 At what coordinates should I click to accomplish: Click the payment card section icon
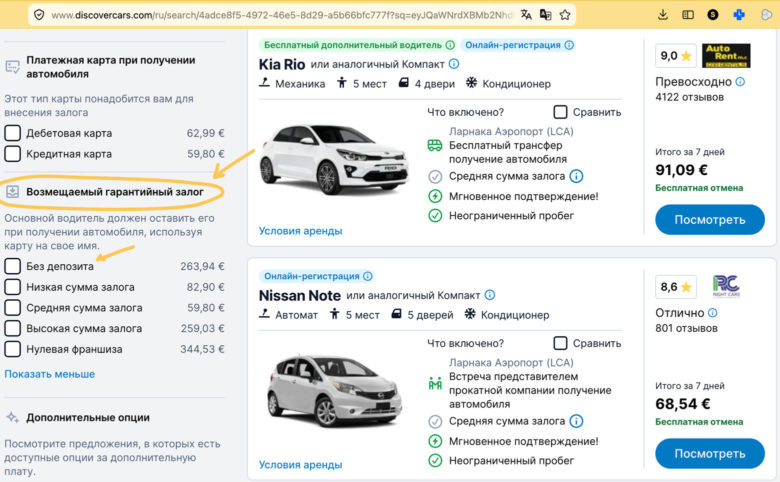click(x=12, y=67)
